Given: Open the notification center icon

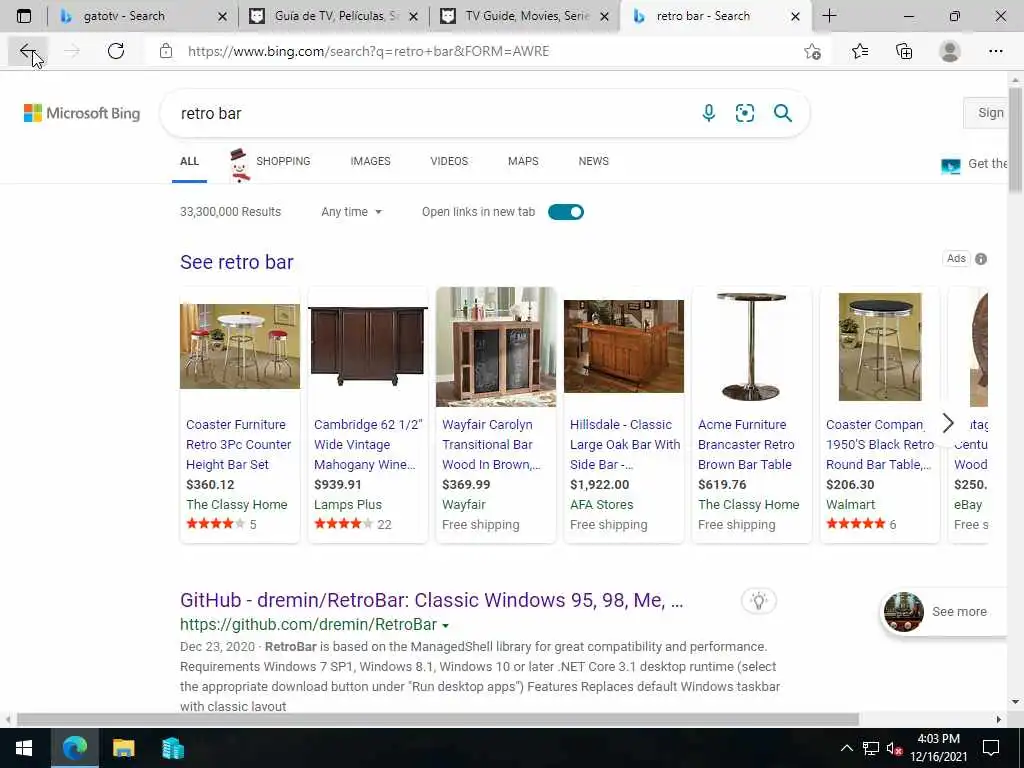Looking at the screenshot, I should pos(991,748).
